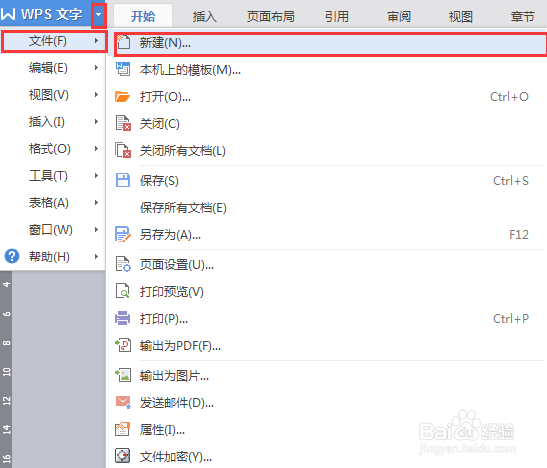Screen dimensions: 547x468
Task: Open the 页面布局 ribbon tab
Action: [271, 16]
